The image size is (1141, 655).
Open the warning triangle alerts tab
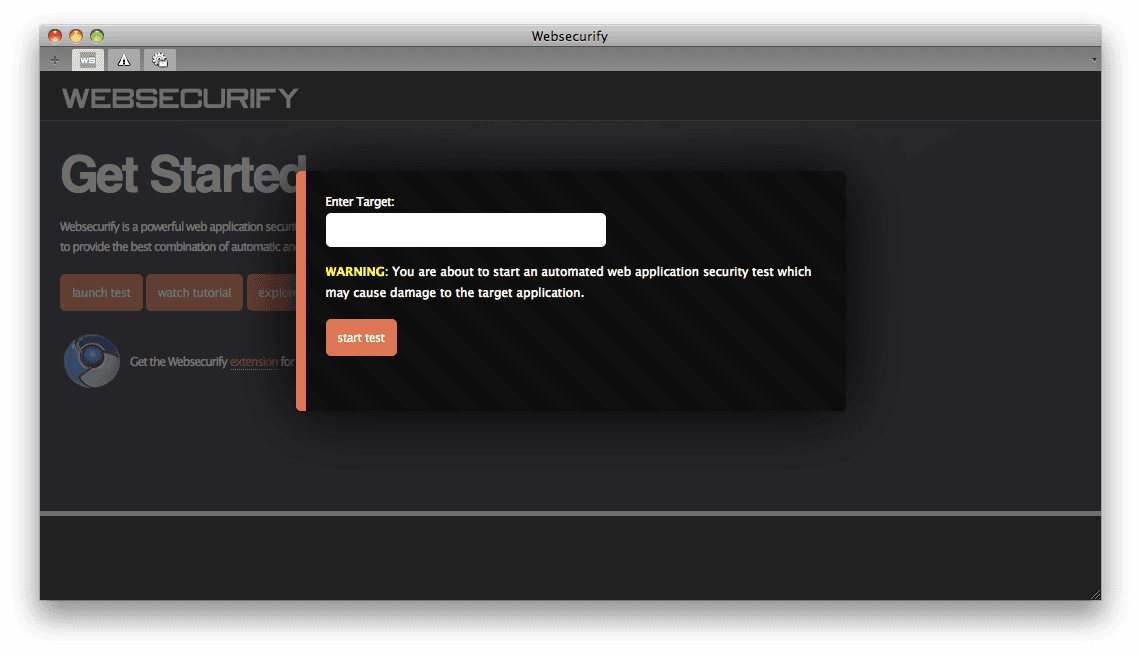124,60
